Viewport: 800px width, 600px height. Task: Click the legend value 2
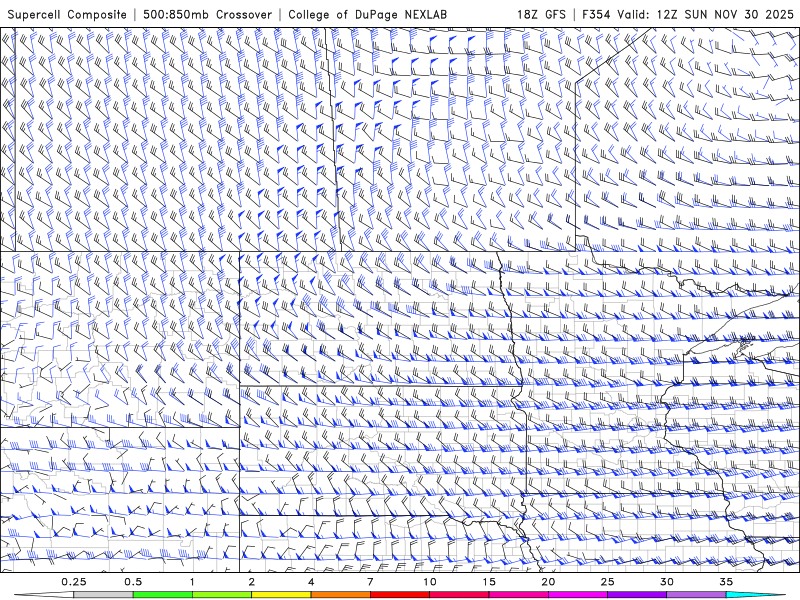252,582
